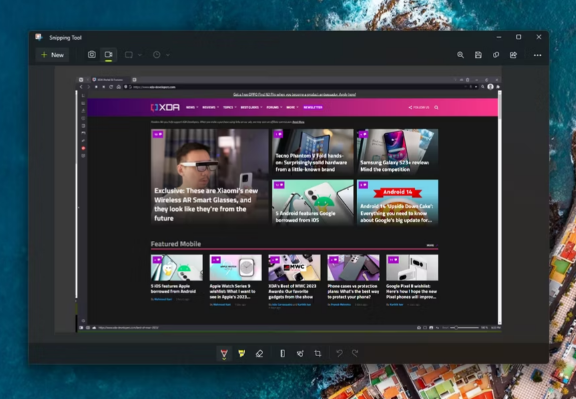This screenshot has width=576, height=399.
Task: Expand the BEST GUIDES menu on XDA navbar
Action: [251, 107]
